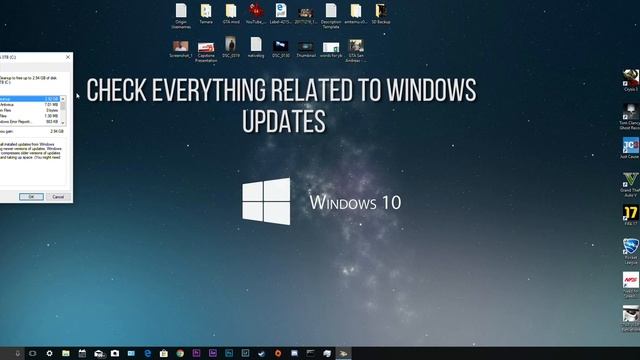Launch the Tom Clancy's Ghost Recon shortcut

pos(631,117)
